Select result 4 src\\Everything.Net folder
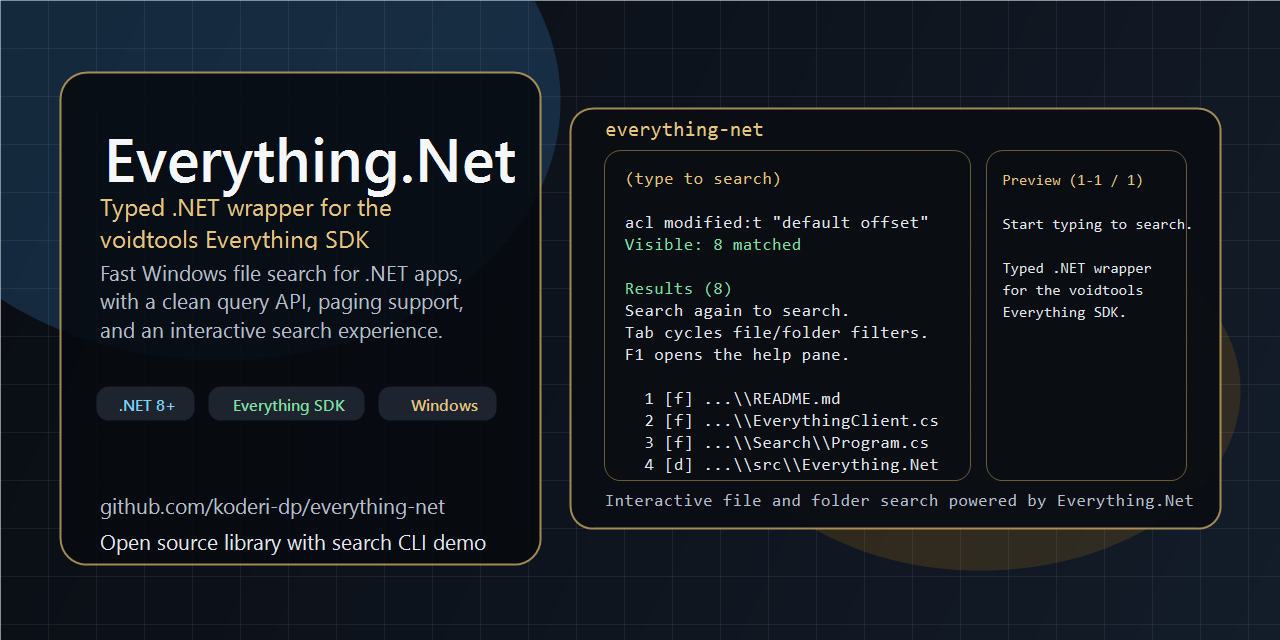The image size is (1280, 640). (x=792, y=465)
